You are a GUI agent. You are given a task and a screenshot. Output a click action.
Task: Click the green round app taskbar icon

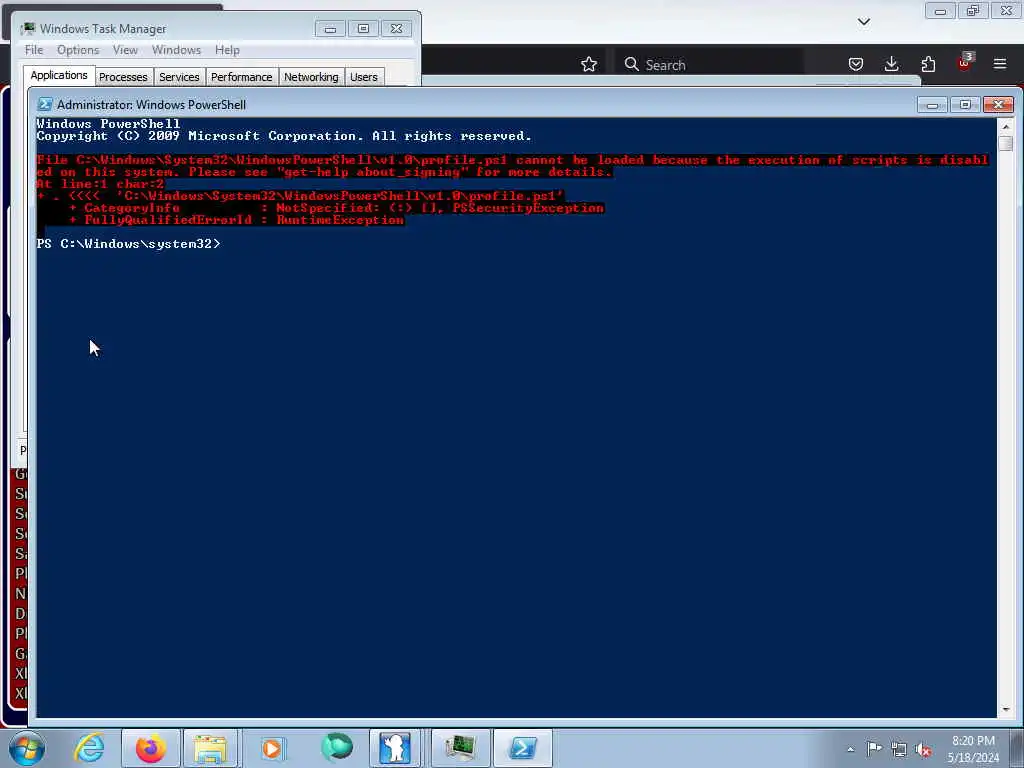336,748
